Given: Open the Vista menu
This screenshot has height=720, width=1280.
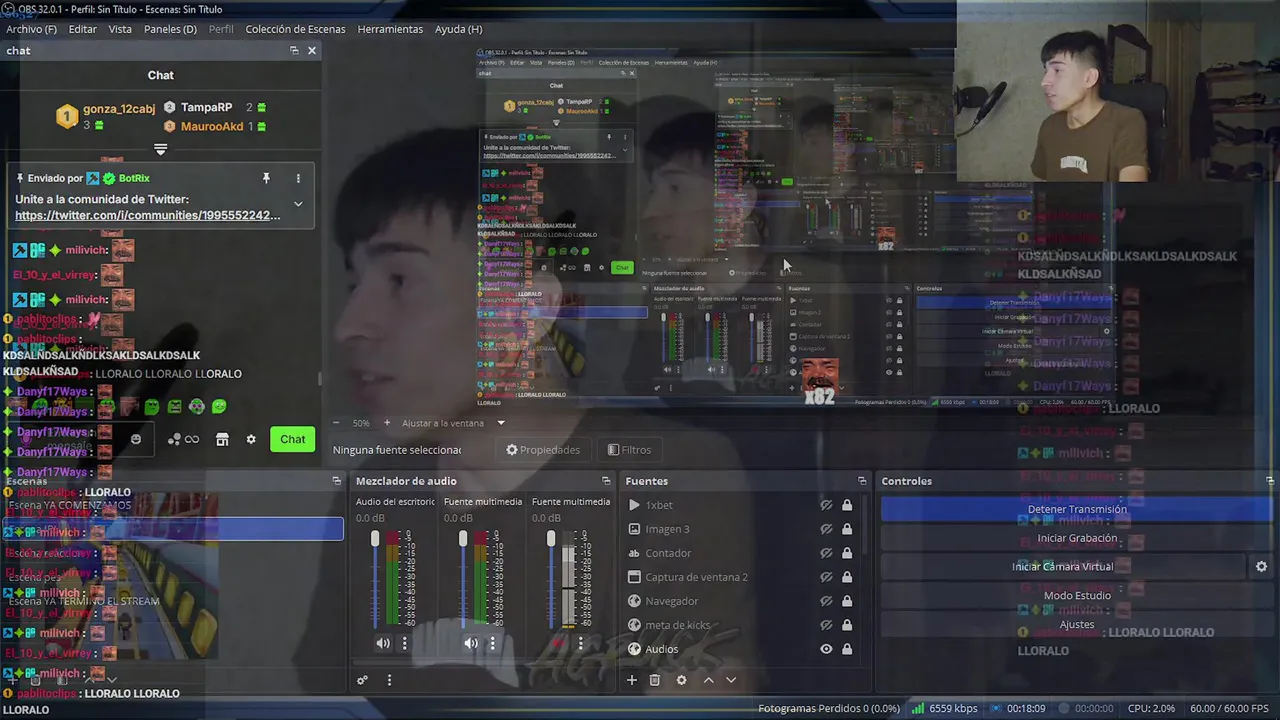Looking at the screenshot, I should click(x=120, y=29).
